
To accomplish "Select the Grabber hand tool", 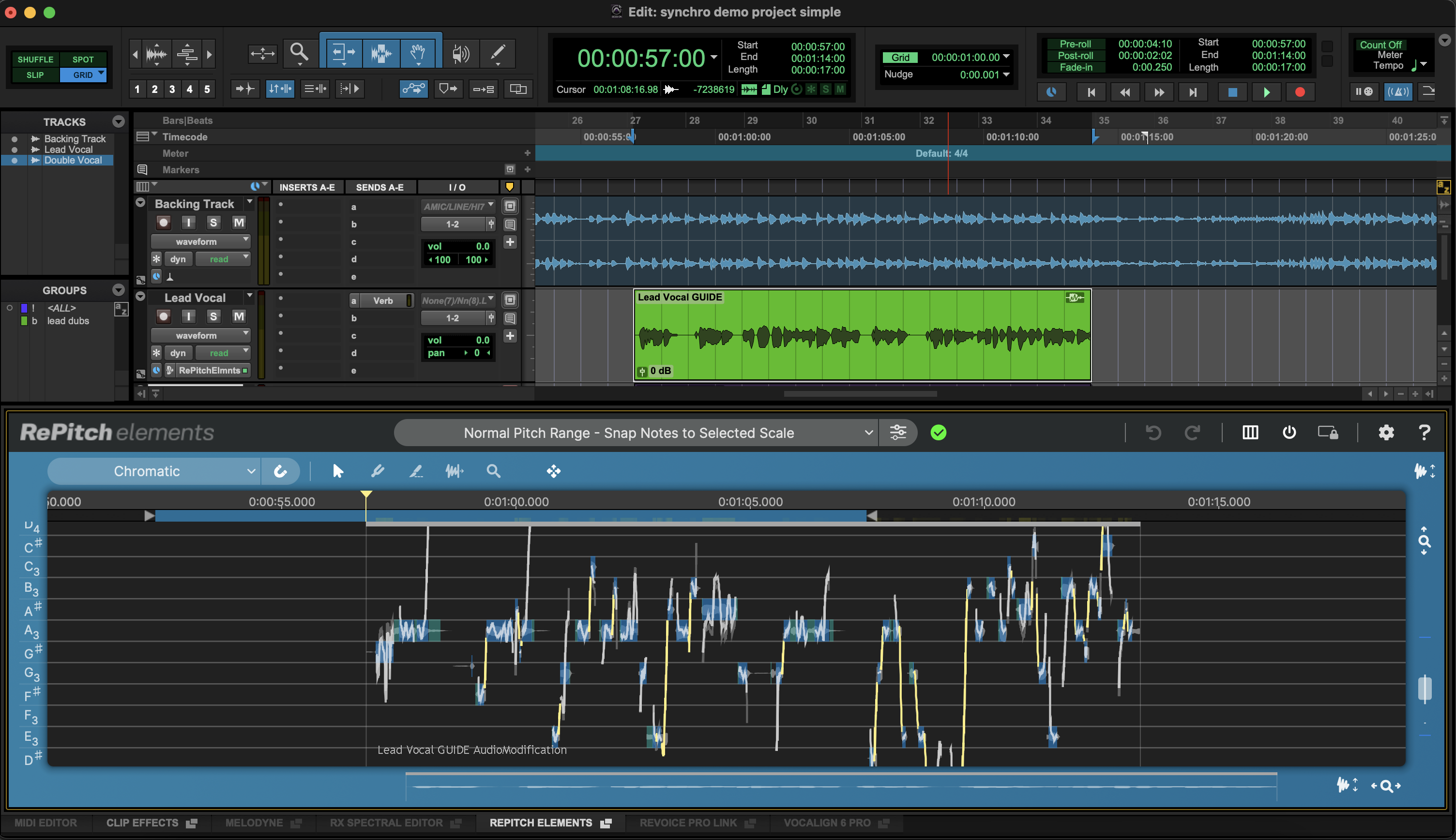I will [x=417, y=54].
